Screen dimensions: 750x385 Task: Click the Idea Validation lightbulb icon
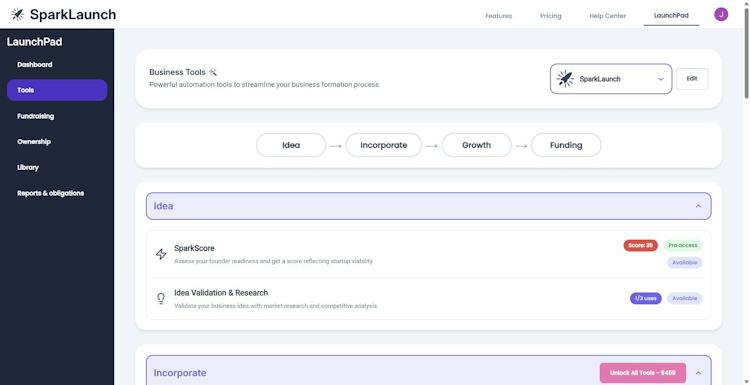pyautogui.click(x=161, y=298)
